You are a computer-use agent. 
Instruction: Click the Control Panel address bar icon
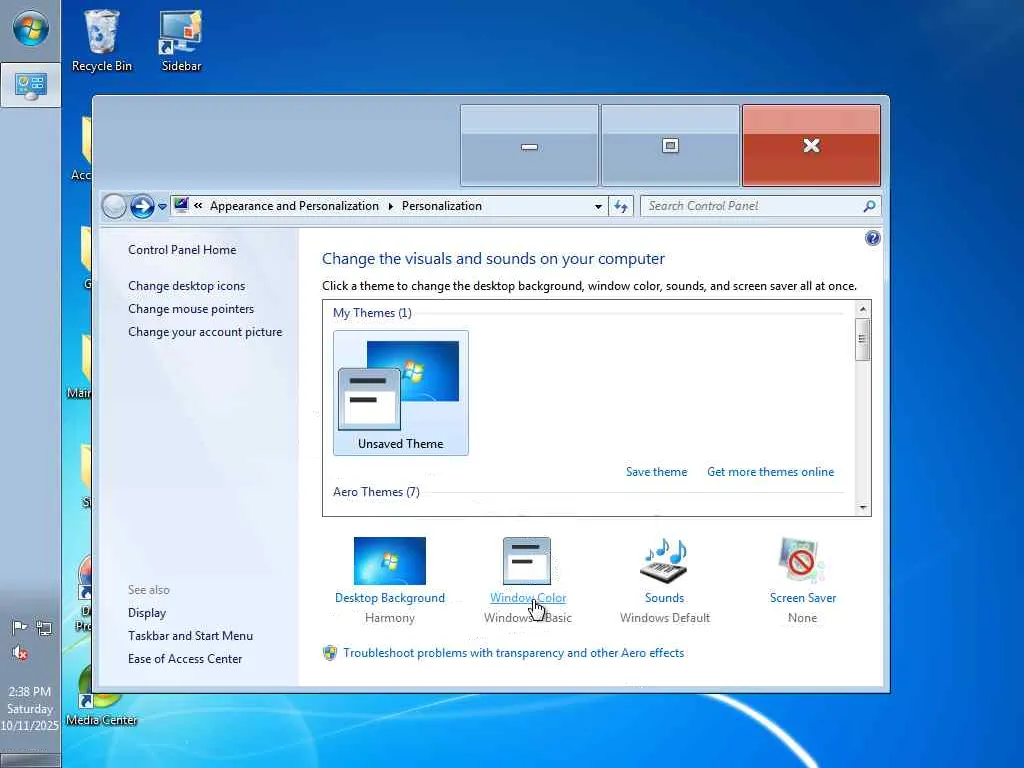(182, 206)
